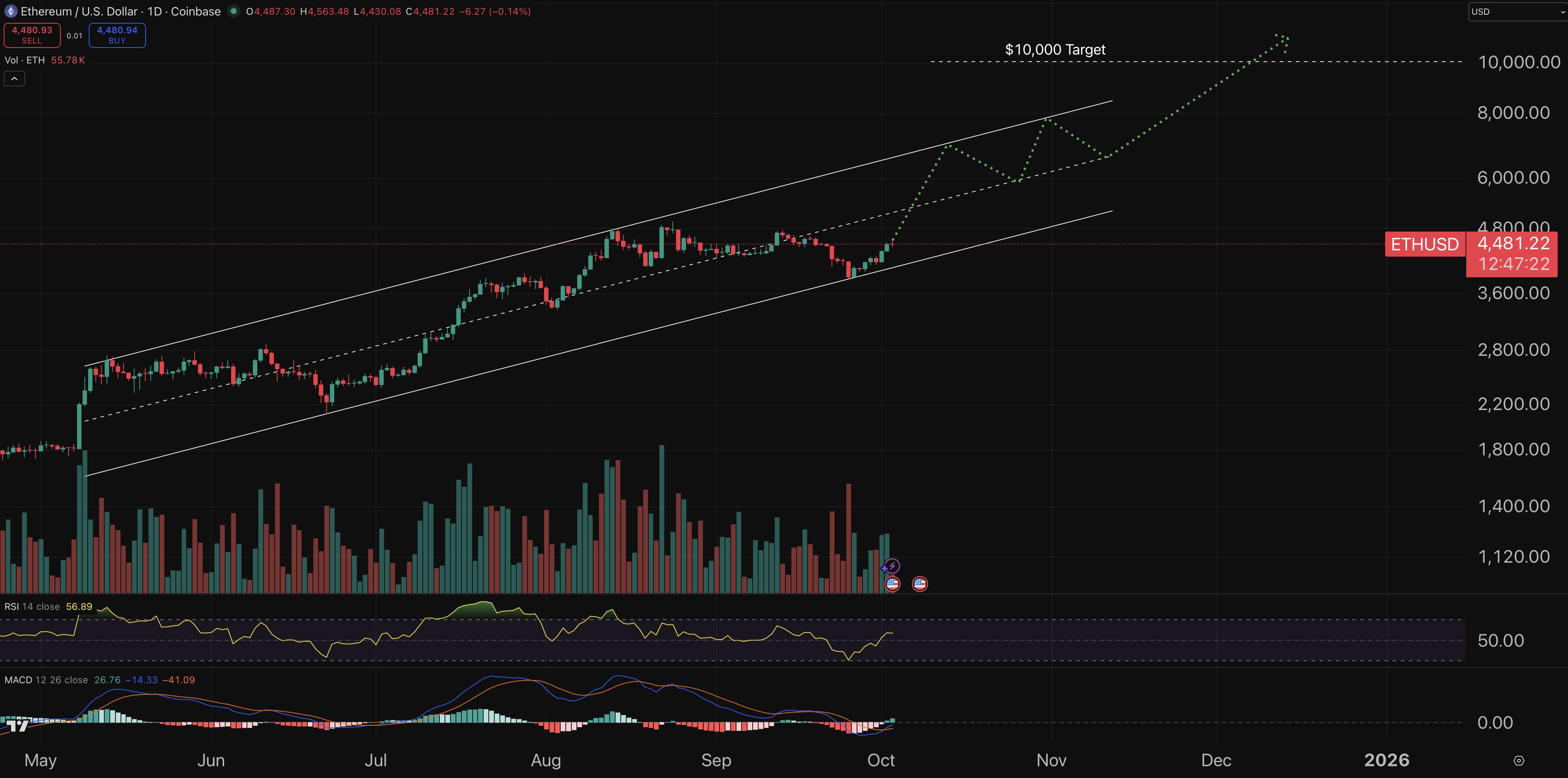
Task: Collapse the legend with the chevron button
Action: point(14,78)
